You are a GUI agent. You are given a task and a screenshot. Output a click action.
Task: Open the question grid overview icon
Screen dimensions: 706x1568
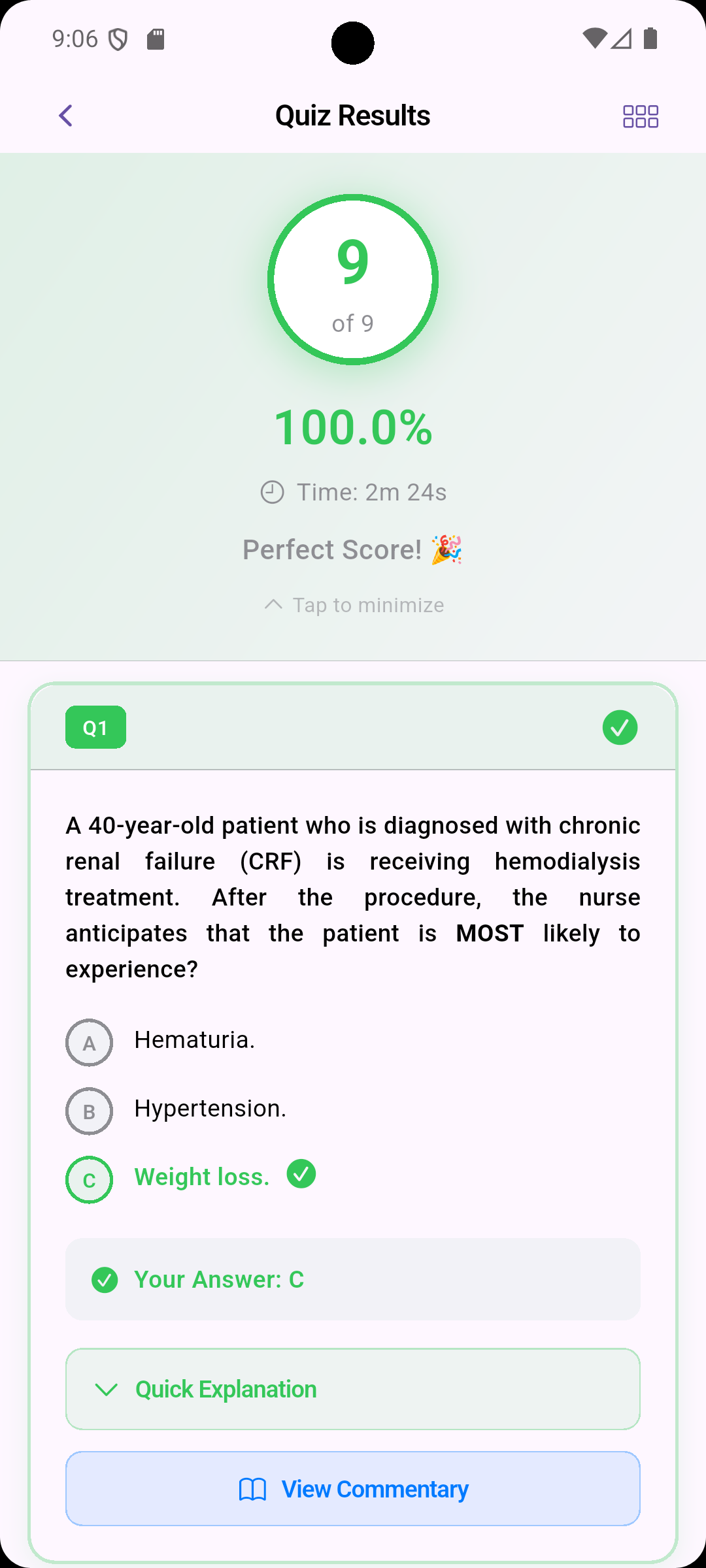640,116
